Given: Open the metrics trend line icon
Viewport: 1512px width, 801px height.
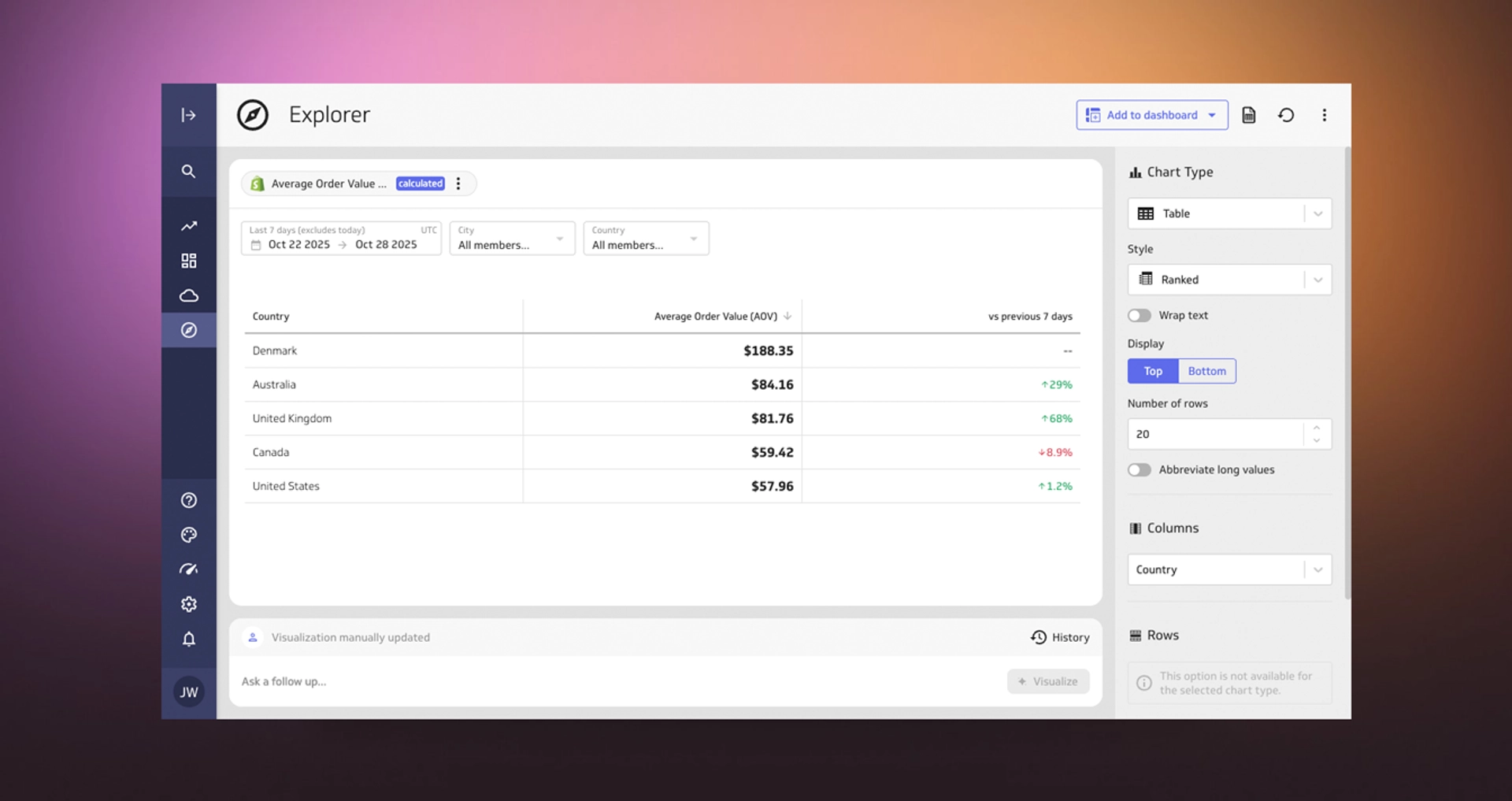Looking at the screenshot, I should [x=188, y=226].
